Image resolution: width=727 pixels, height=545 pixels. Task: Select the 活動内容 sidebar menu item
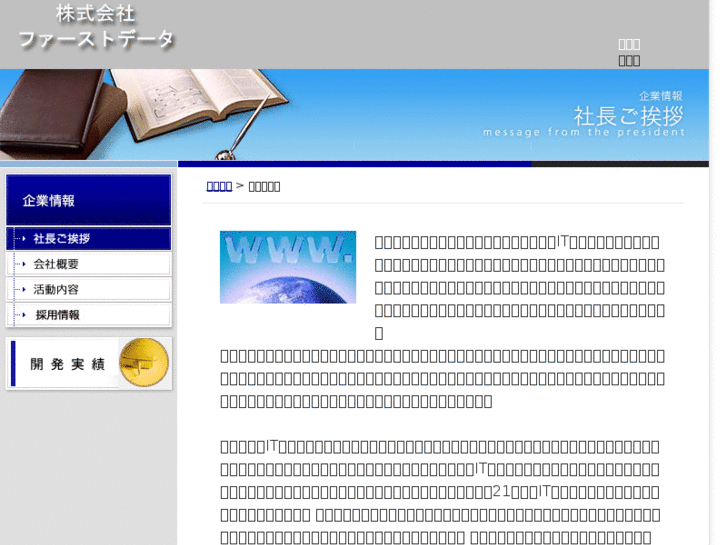click(x=89, y=289)
